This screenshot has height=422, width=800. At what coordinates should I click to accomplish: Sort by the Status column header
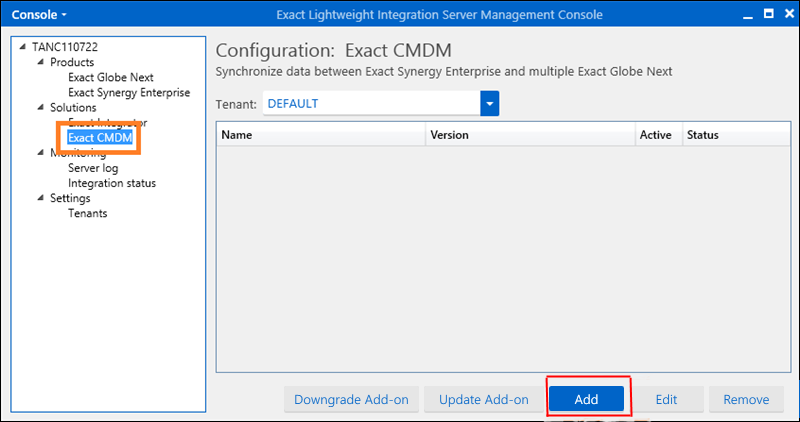point(737,135)
